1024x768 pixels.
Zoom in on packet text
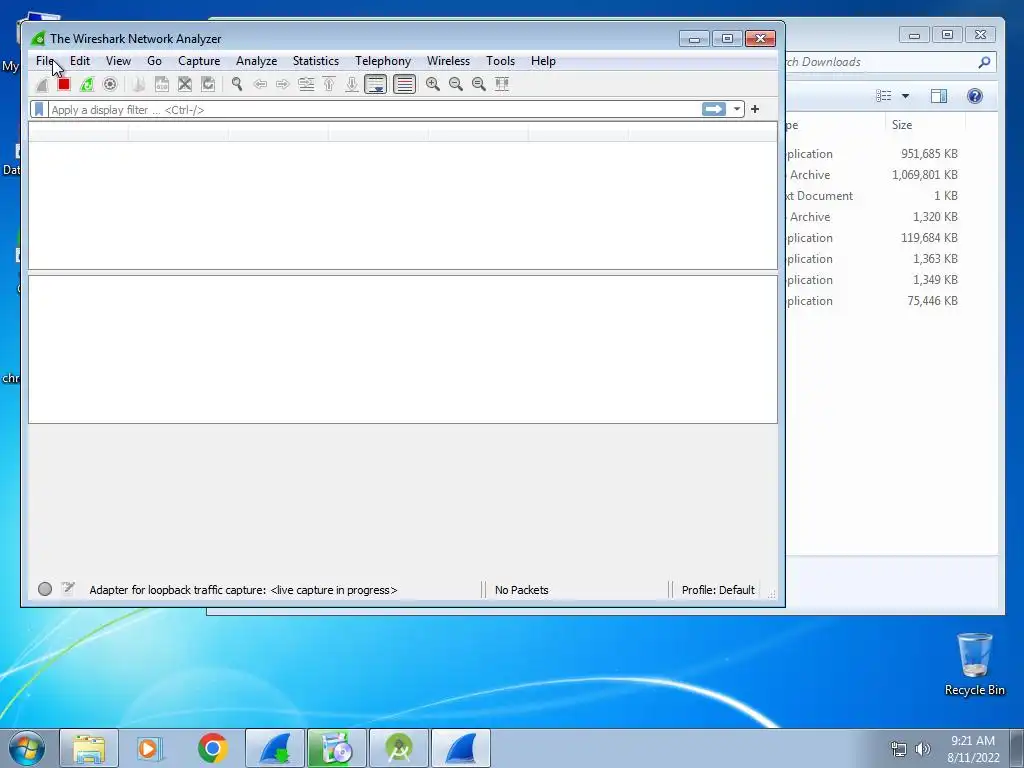[432, 84]
